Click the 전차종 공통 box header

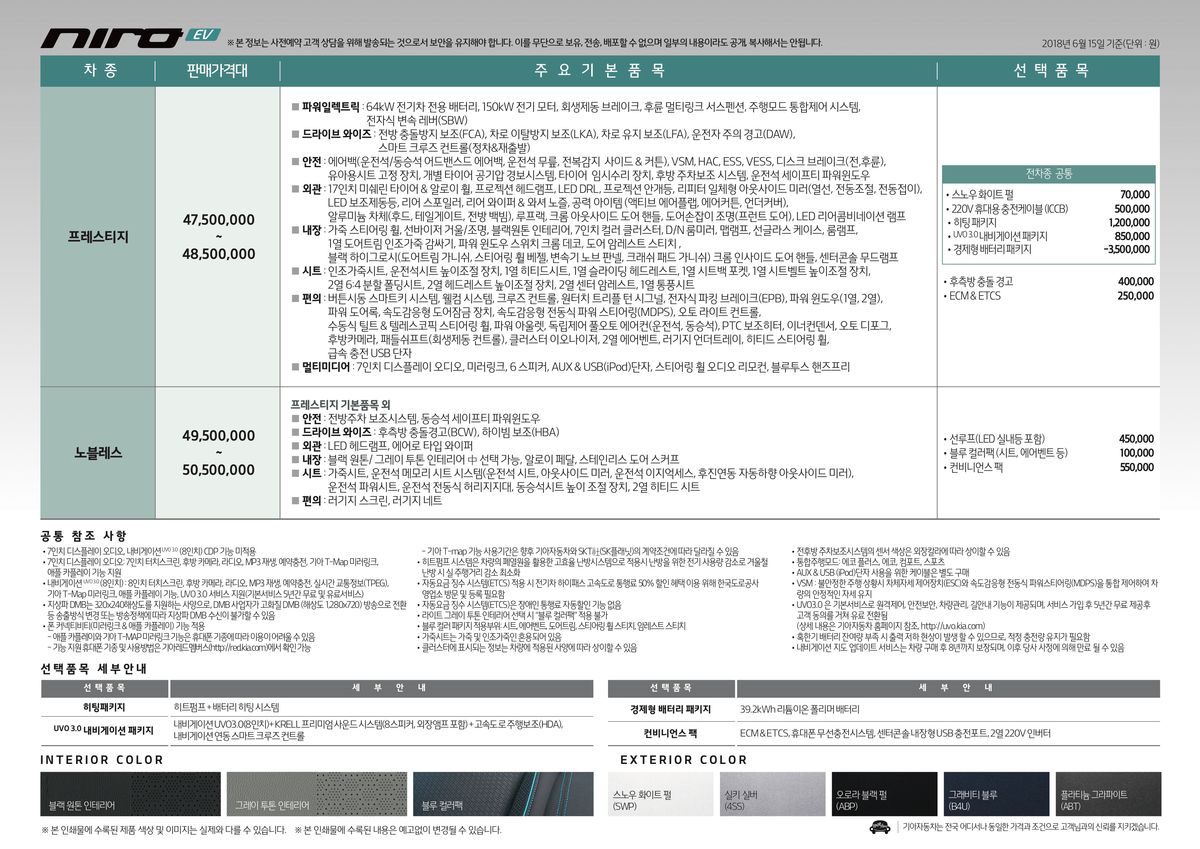1049,173
